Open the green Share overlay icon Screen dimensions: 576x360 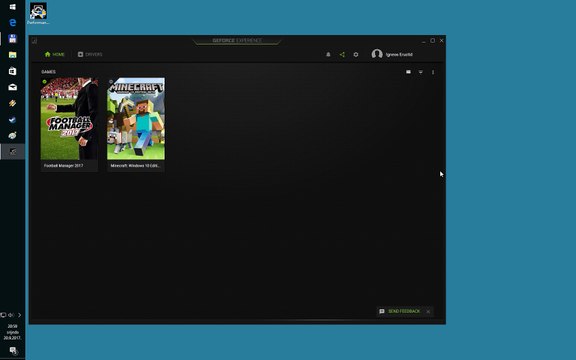coord(342,54)
